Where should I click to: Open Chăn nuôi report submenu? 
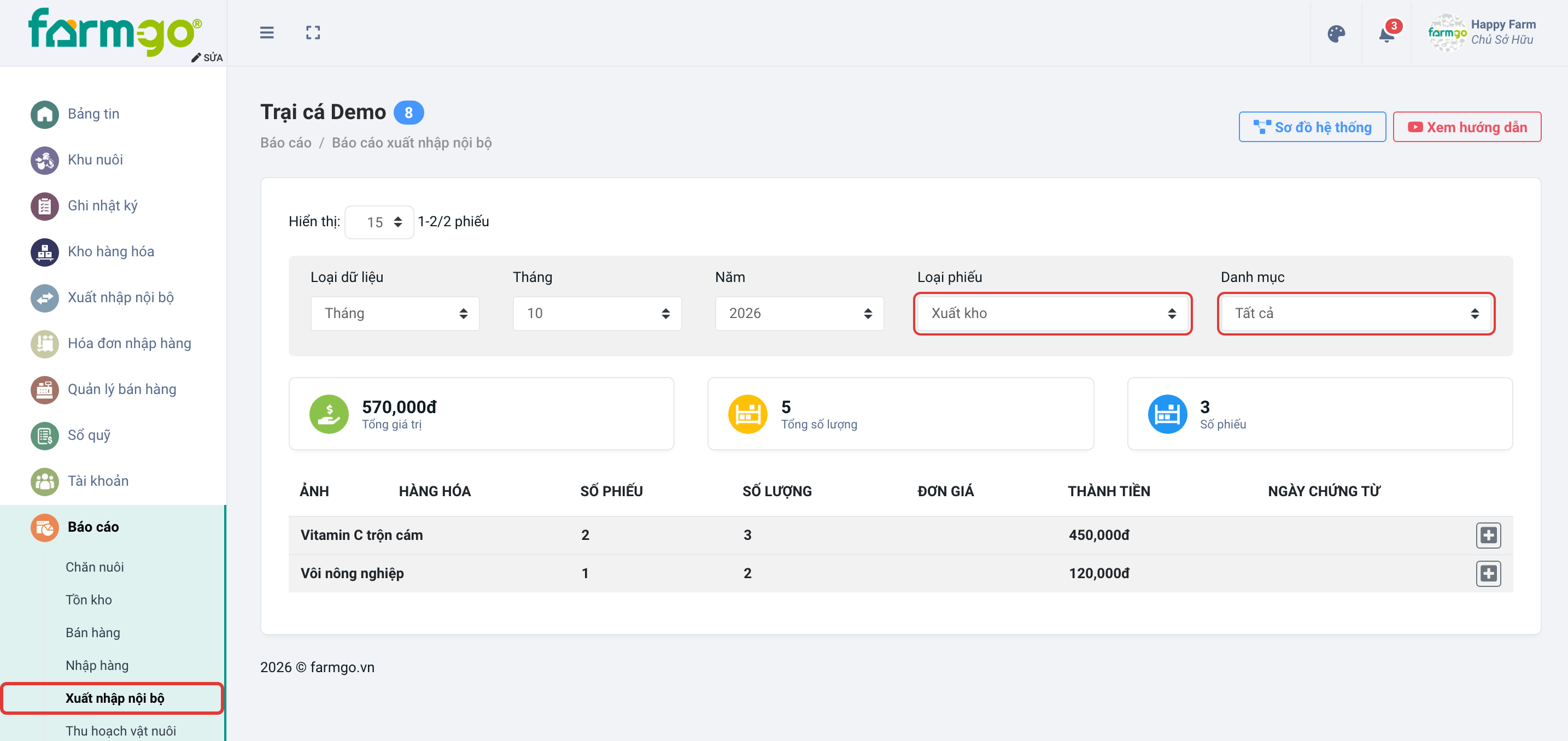[x=95, y=567]
